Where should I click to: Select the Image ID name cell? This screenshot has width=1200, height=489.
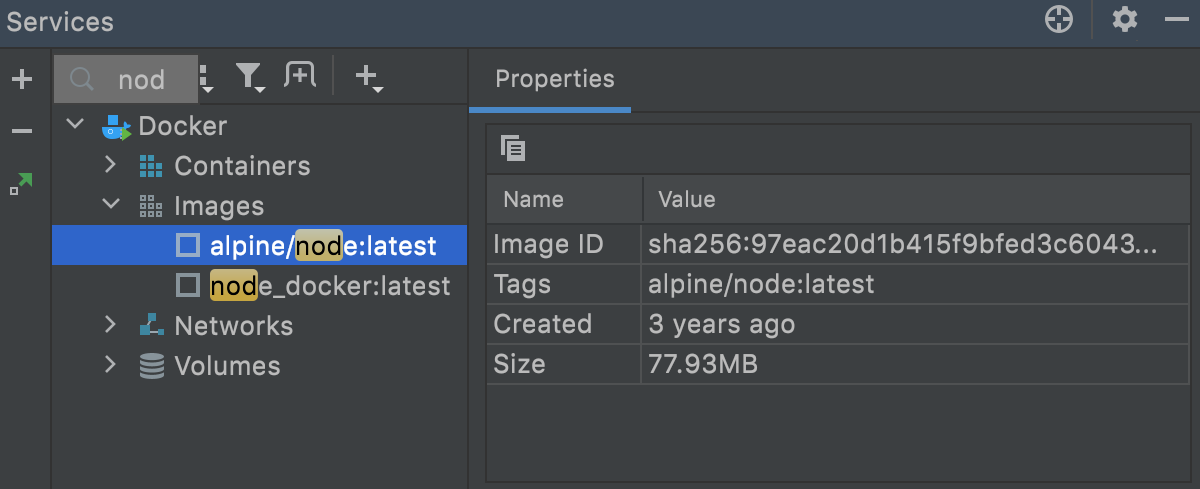[x=564, y=244]
